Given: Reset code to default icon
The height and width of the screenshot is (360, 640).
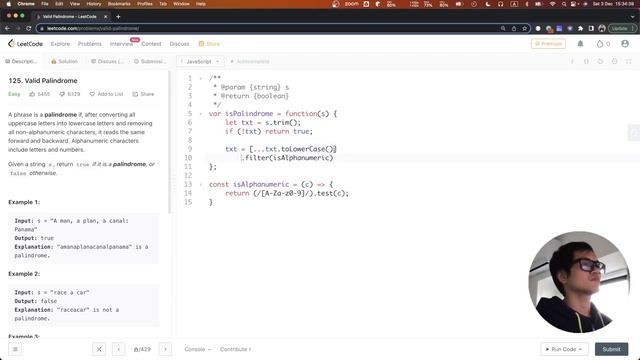Looking at the screenshot, I should pyautogui.click(x=600, y=61).
